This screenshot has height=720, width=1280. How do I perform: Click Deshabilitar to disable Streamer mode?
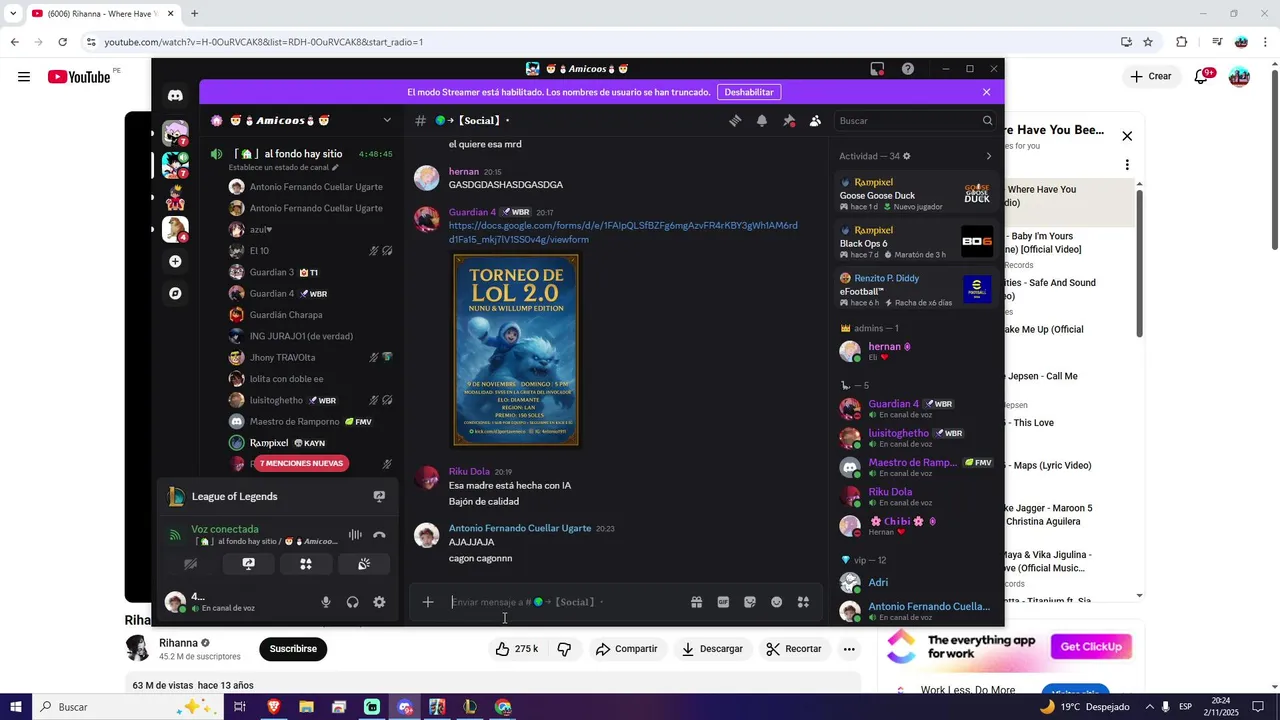(749, 92)
